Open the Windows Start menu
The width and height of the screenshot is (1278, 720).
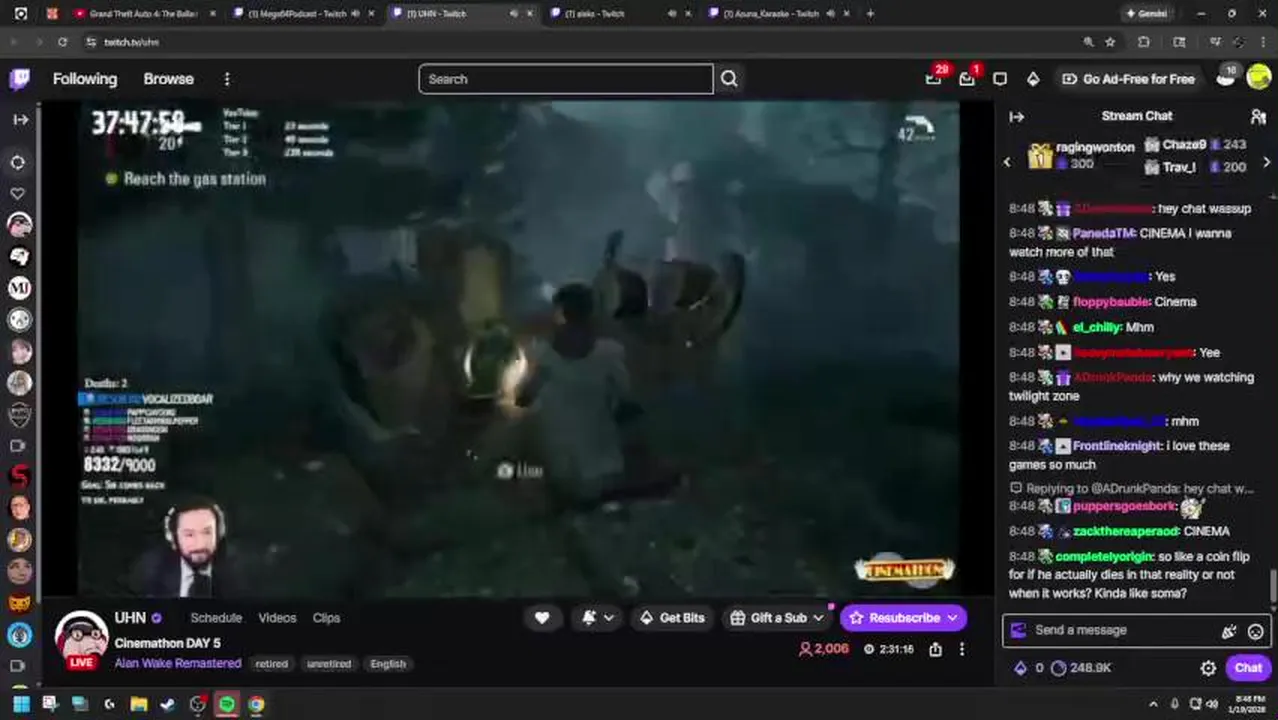pos(21,704)
